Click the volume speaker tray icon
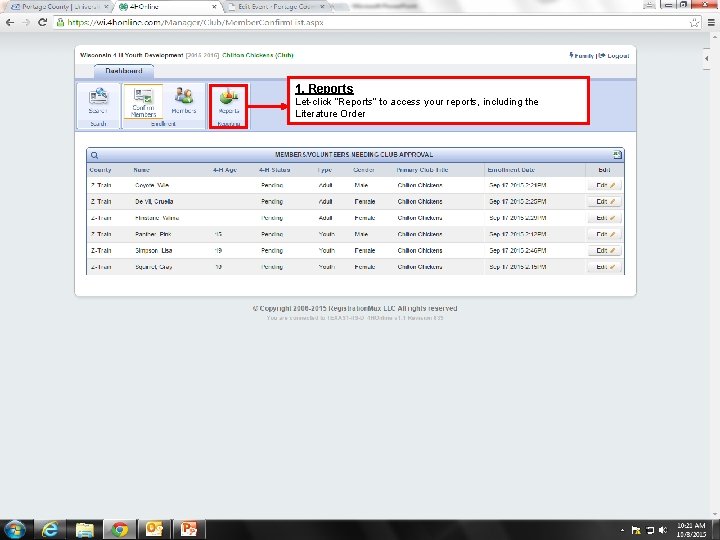Screen dimensions: 720x540 point(662,530)
